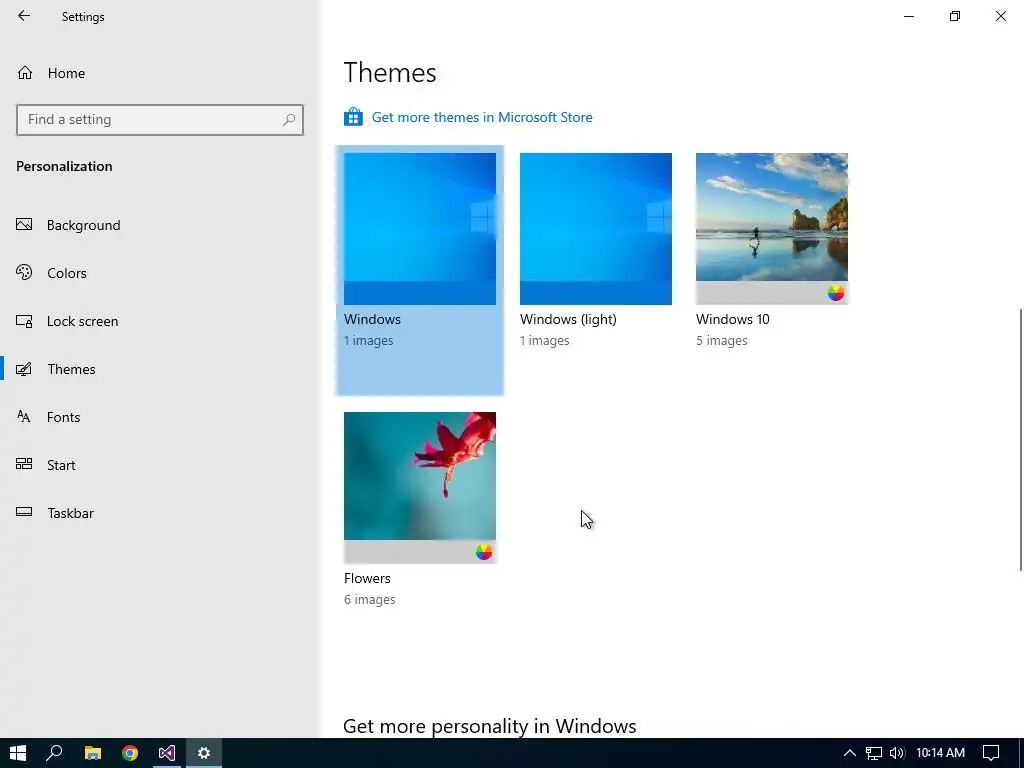Click the search magnifier in Find a setting
This screenshot has height=768, width=1024.
[289, 120]
